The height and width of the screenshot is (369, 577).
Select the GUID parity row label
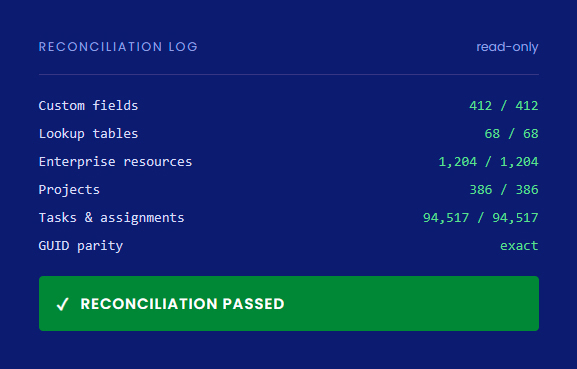81,246
